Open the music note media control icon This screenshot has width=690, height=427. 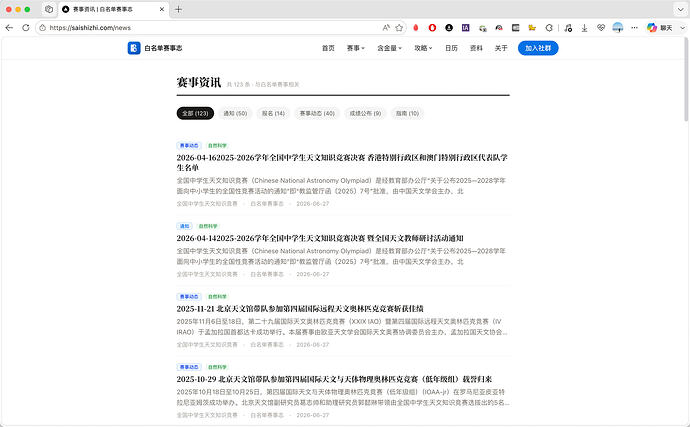coord(568,28)
